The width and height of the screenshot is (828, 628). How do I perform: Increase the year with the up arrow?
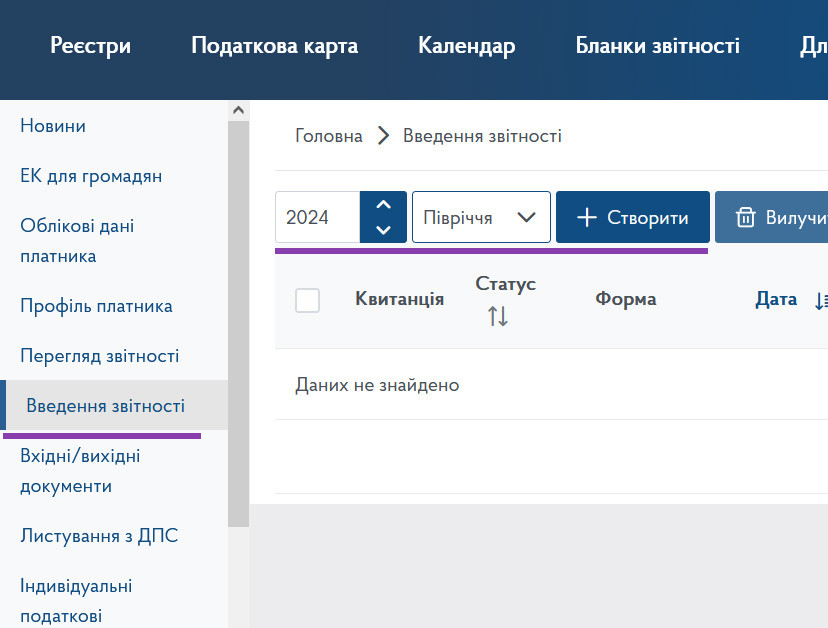coord(383,205)
